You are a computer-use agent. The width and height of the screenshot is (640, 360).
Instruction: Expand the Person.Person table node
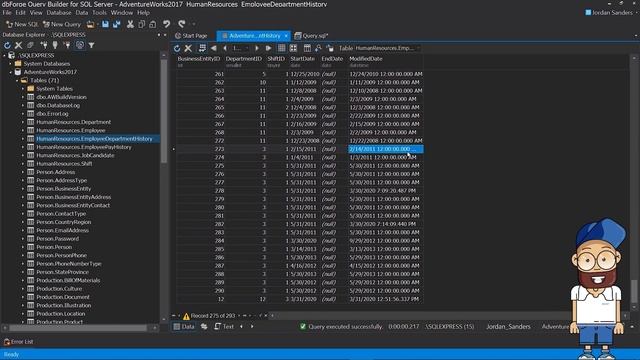(x=23, y=247)
